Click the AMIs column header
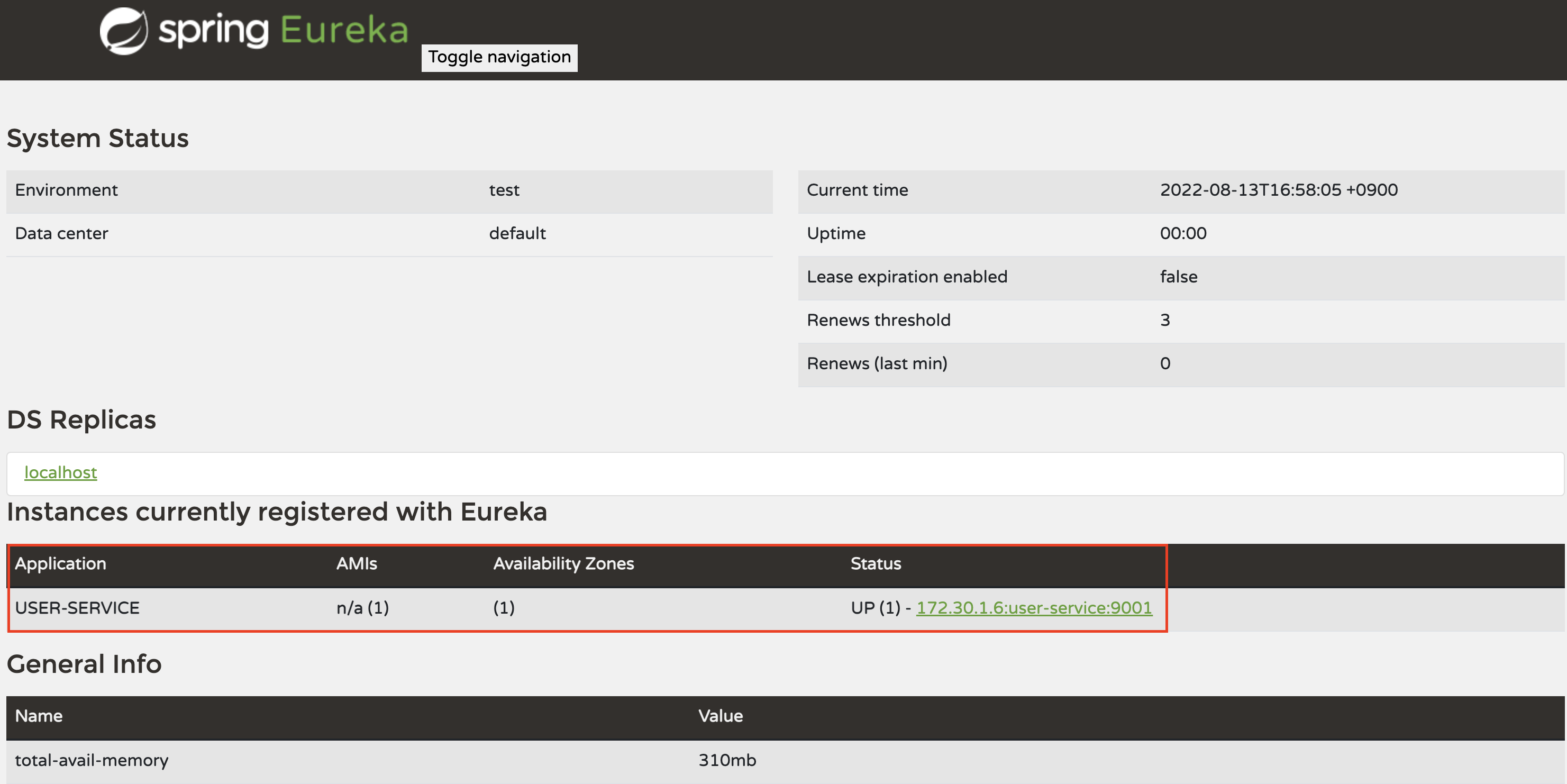The height and width of the screenshot is (784, 1567). pos(357,564)
